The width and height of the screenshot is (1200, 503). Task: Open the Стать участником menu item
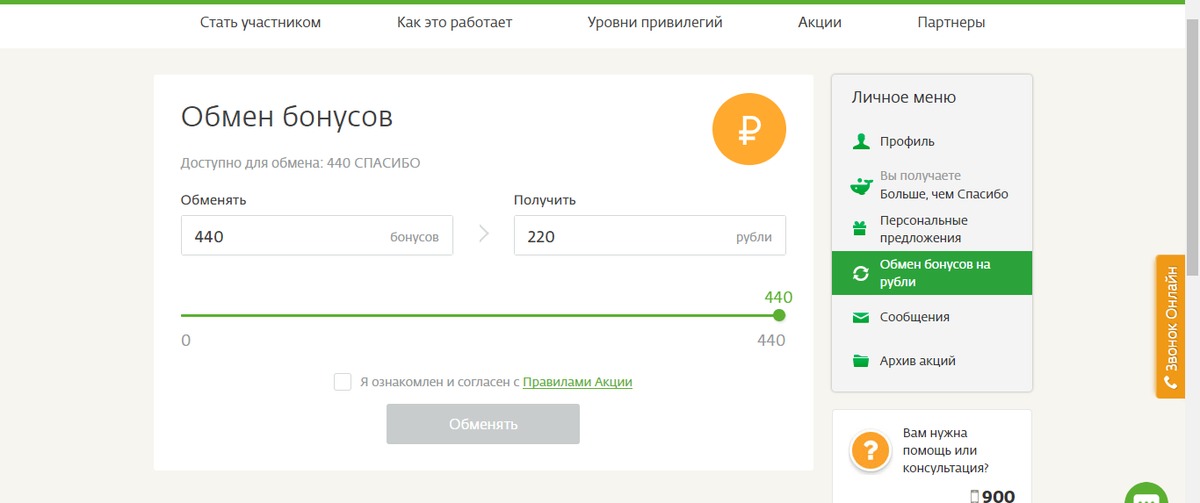pos(260,22)
